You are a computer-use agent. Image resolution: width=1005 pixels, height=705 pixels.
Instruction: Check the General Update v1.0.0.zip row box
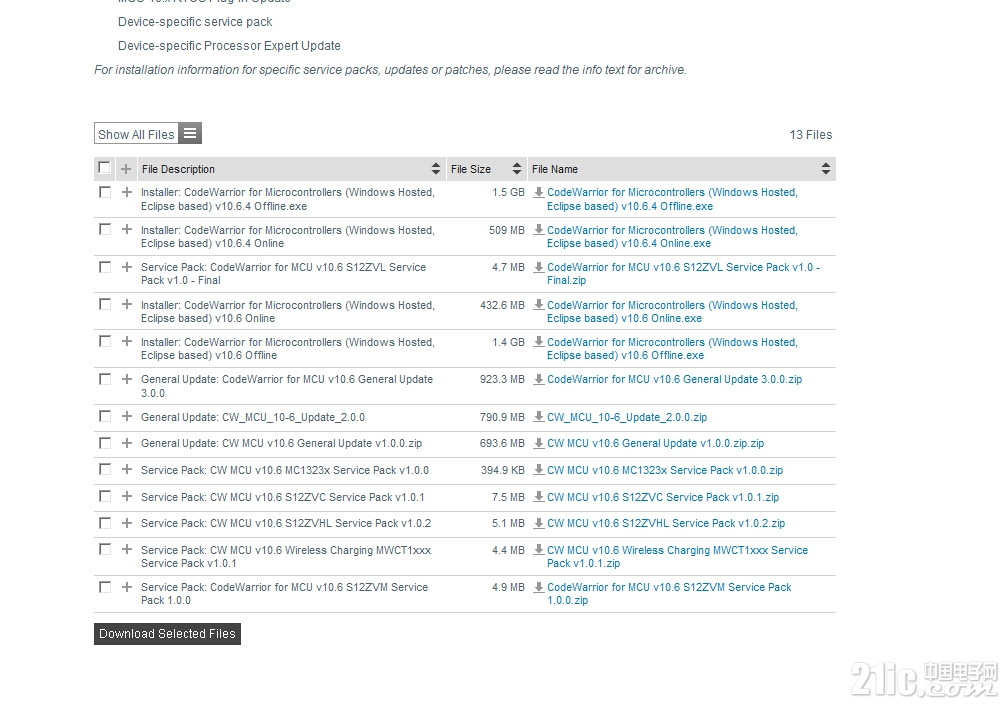click(105, 443)
